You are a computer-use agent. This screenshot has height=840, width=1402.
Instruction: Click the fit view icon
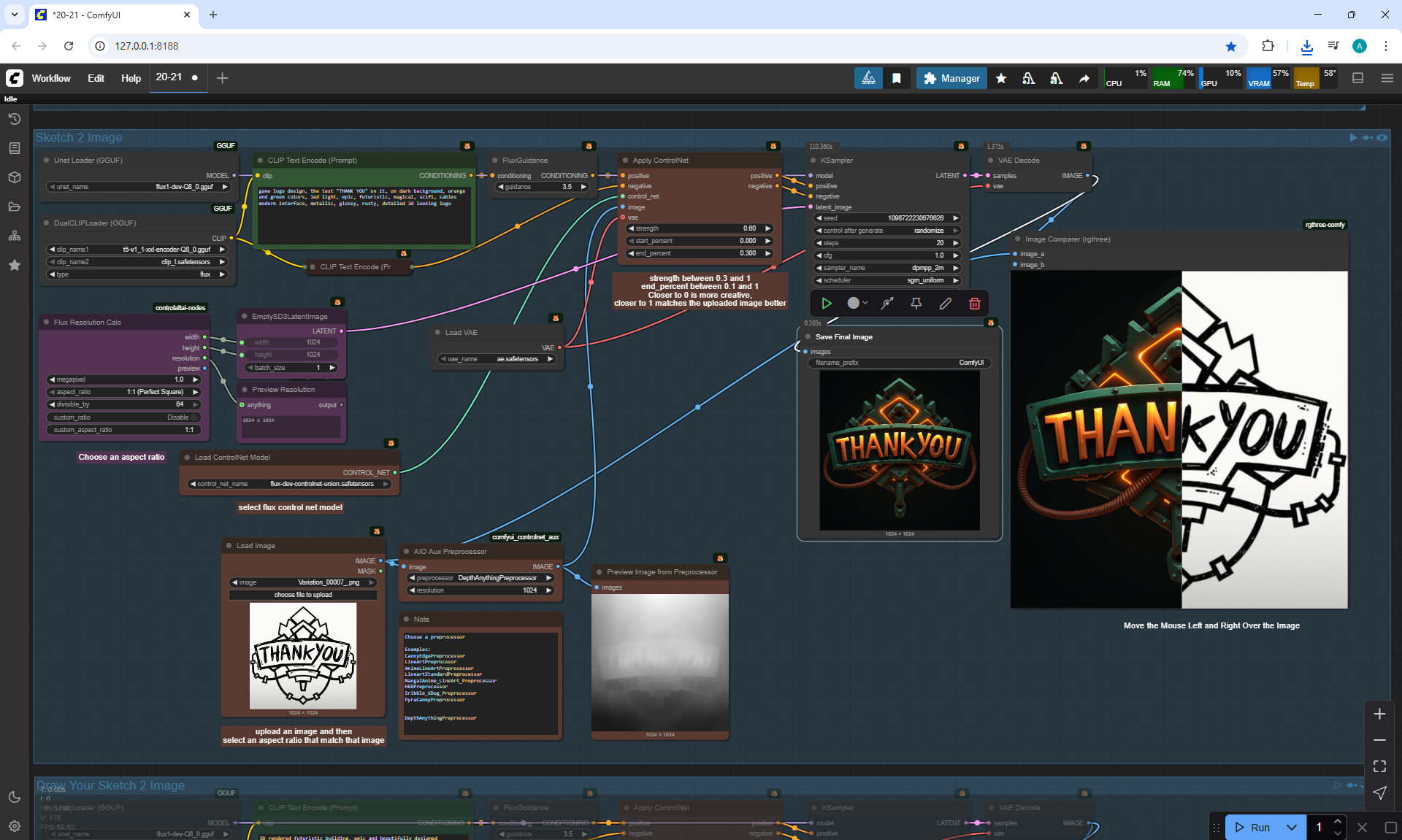tap(1379, 766)
